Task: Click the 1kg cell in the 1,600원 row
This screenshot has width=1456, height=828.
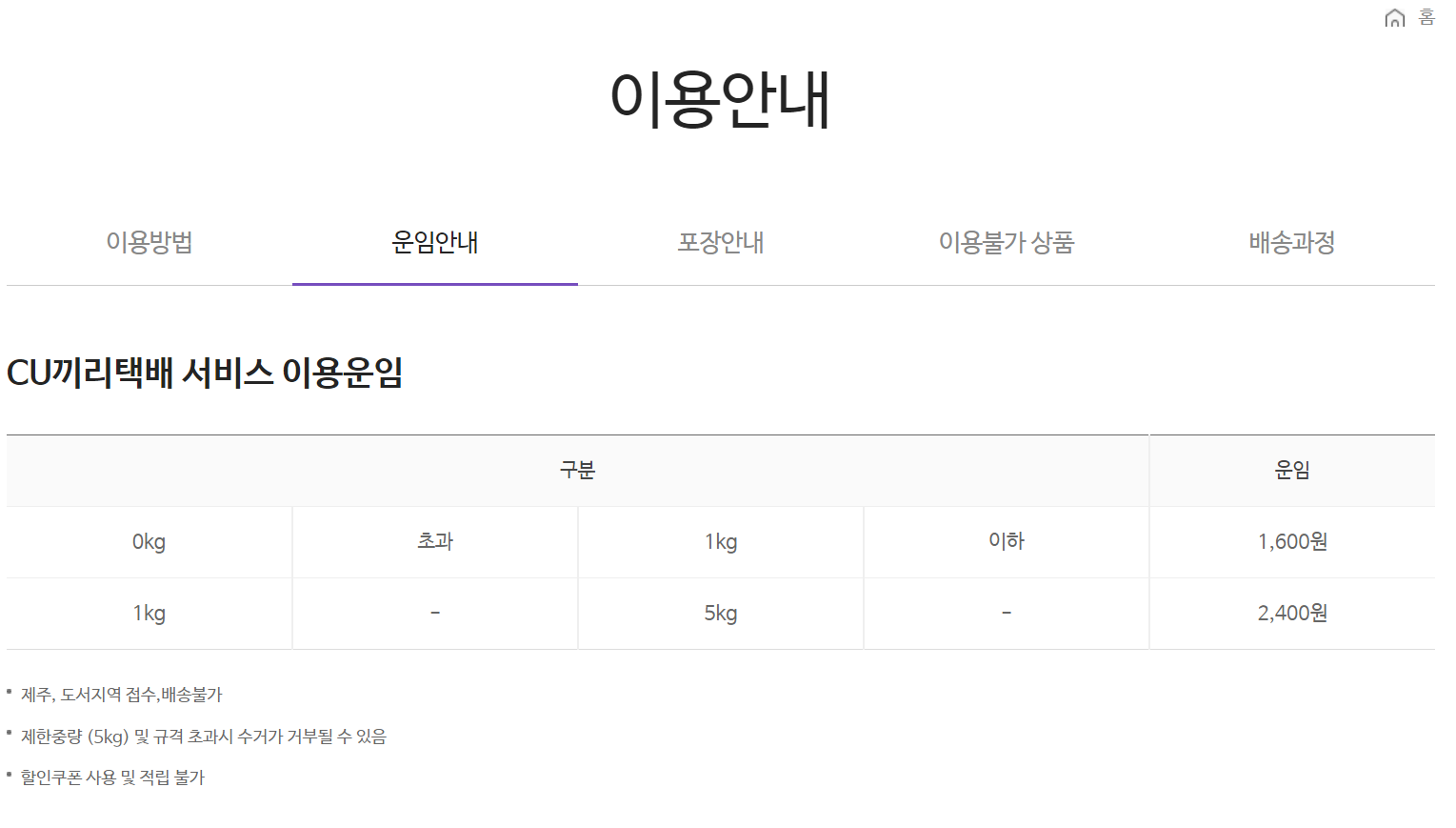Action: tap(721, 542)
